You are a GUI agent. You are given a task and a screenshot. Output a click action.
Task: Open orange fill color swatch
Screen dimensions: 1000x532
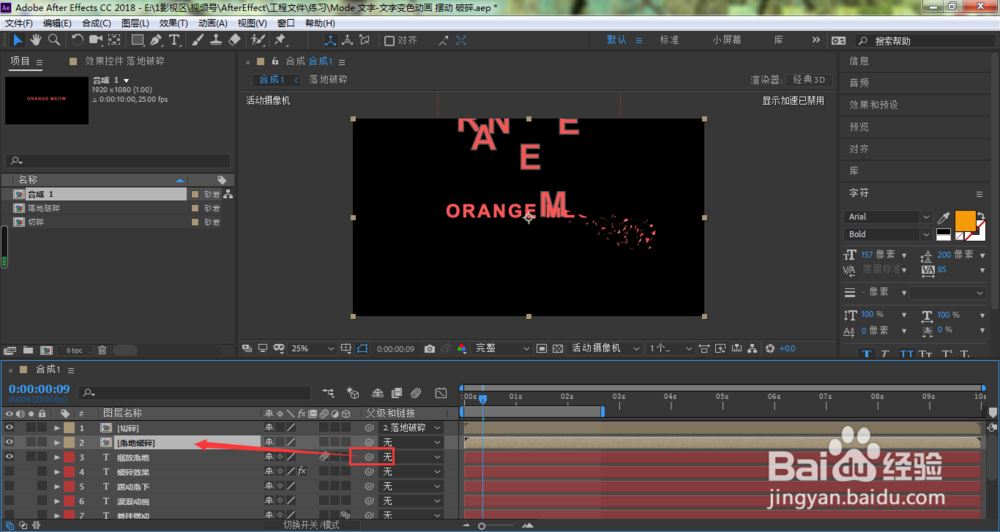(x=965, y=221)
